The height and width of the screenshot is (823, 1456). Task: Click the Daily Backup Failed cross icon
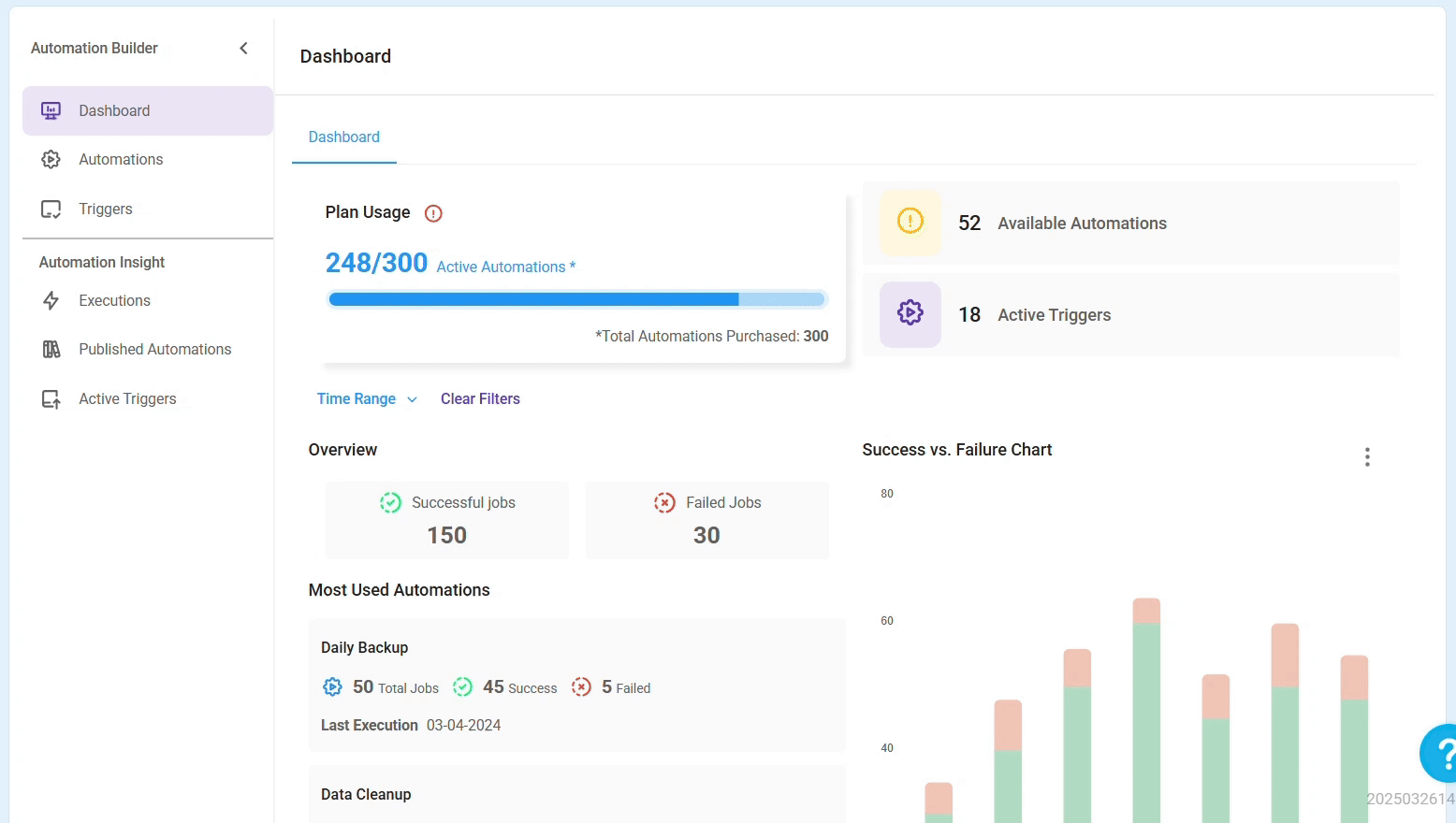click(581, 687)
